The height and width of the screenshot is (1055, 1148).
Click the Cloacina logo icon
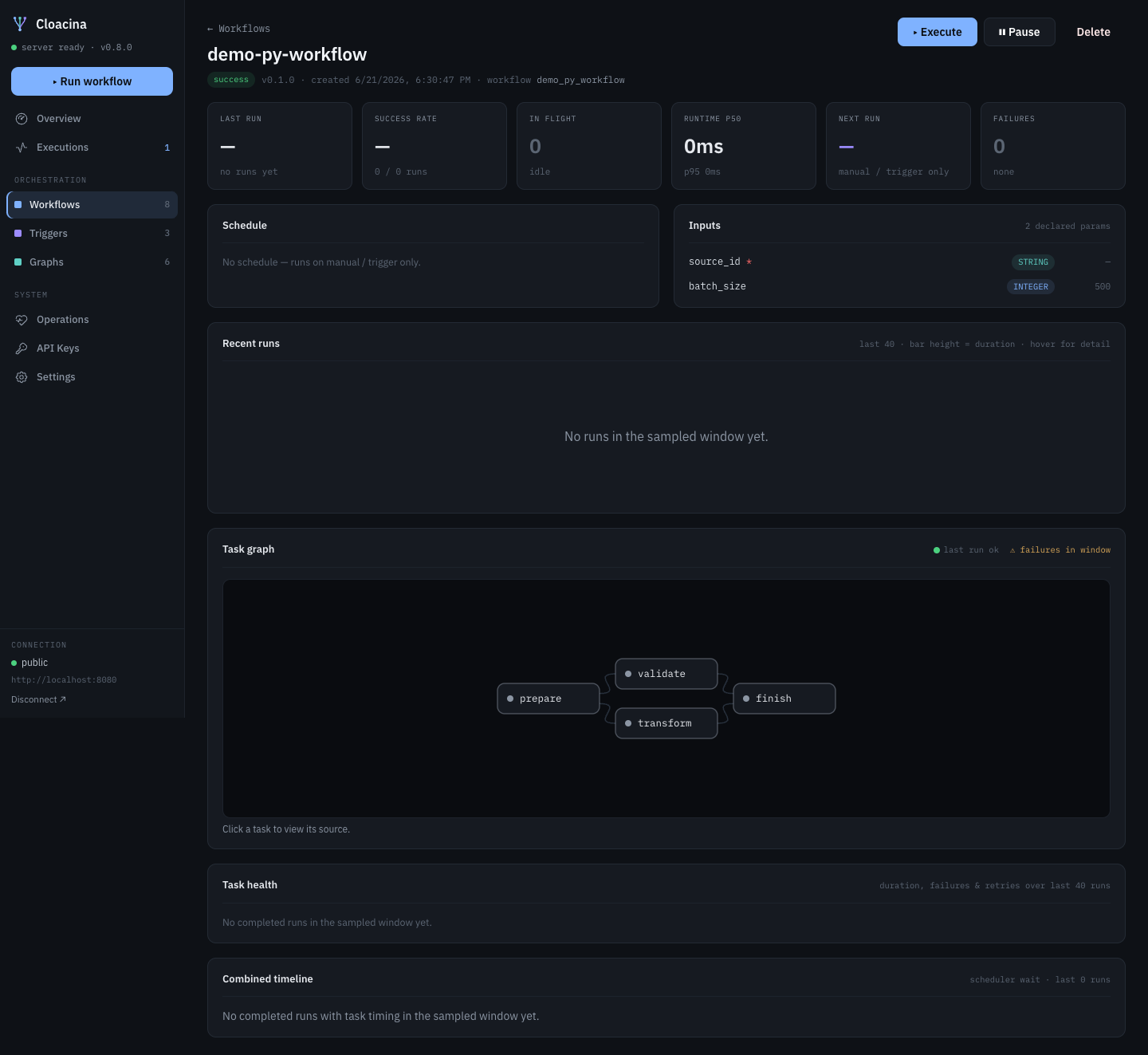pyautogui.click(x=20, y=24)
